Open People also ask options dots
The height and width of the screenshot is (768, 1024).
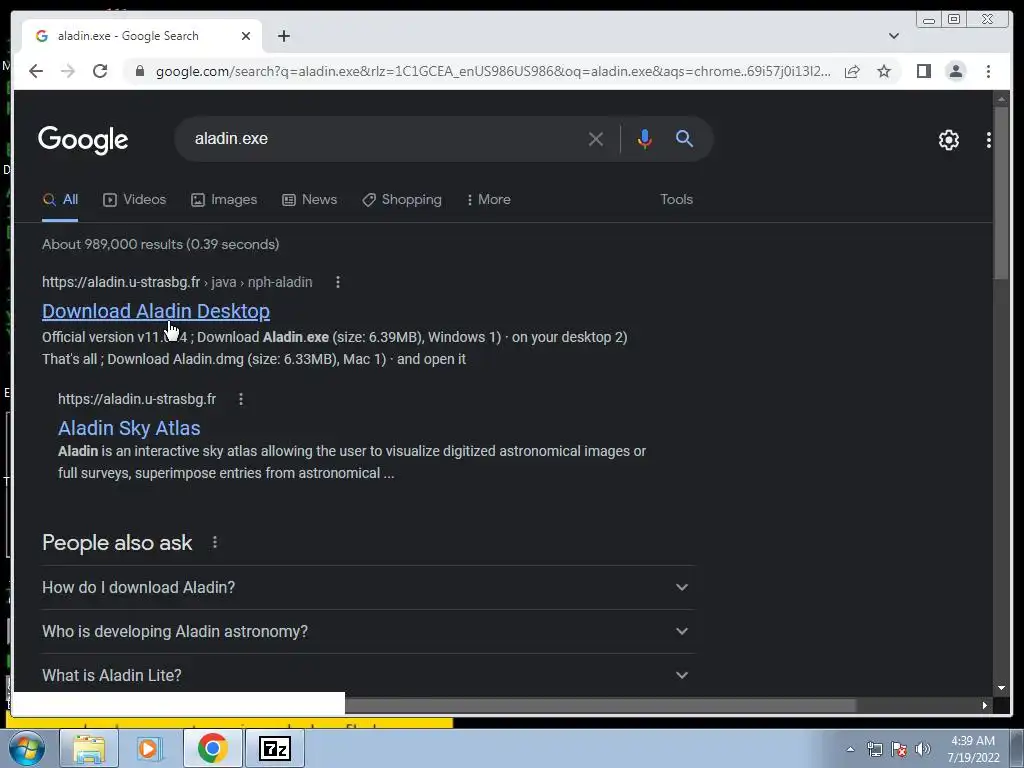pos(215,543)
